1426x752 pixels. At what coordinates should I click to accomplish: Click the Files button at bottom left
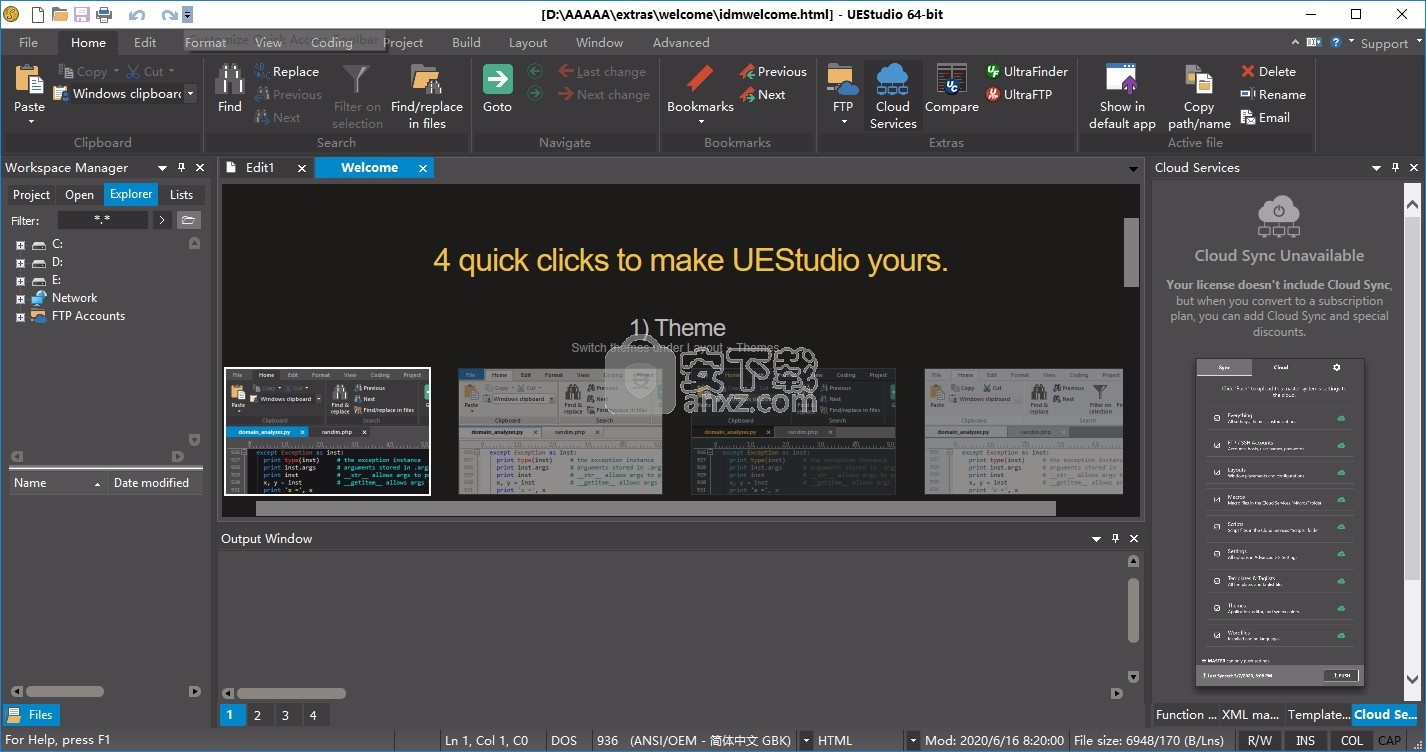click(32, 715)
